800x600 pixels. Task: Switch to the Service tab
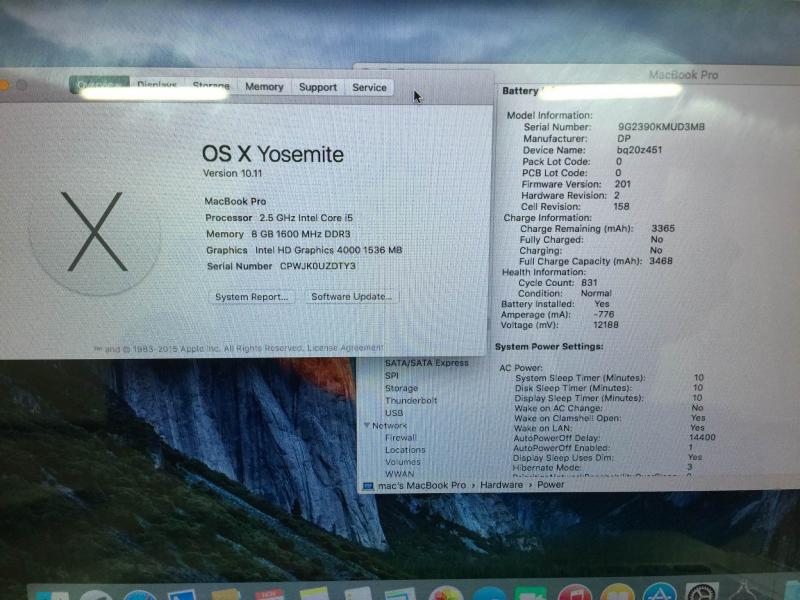[369, 87]
